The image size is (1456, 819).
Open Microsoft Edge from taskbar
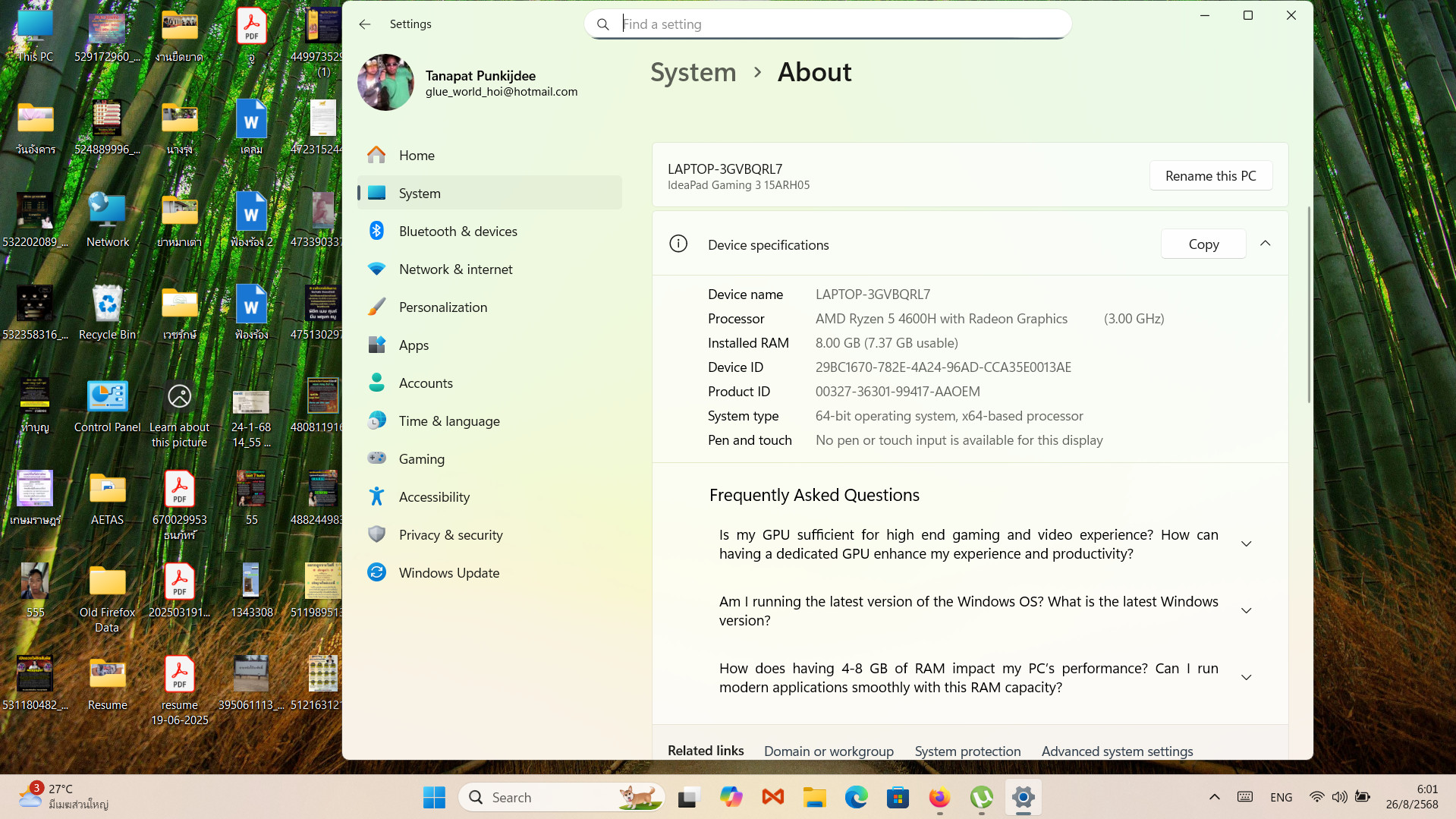point(857,797)
